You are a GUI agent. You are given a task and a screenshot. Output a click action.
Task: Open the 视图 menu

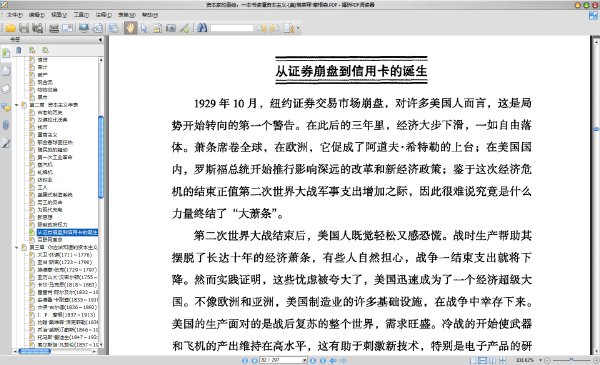[59, 15]
